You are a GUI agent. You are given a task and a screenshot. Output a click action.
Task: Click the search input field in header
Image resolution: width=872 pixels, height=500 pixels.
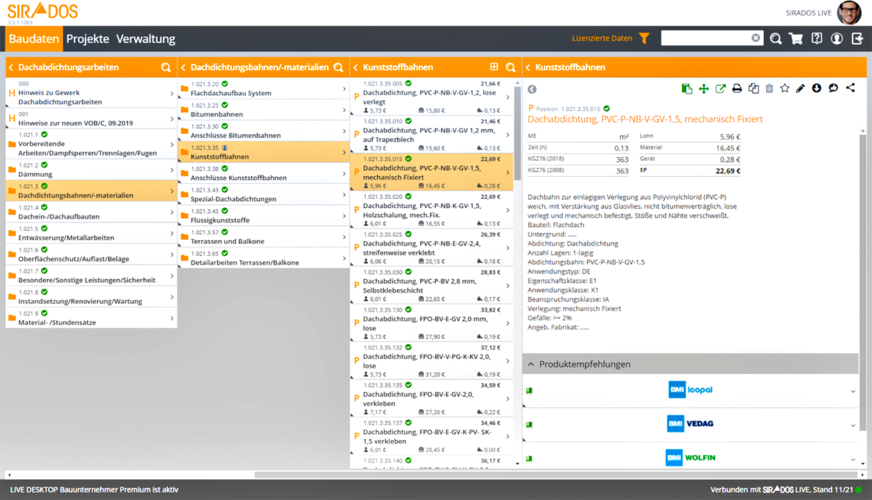706,39
